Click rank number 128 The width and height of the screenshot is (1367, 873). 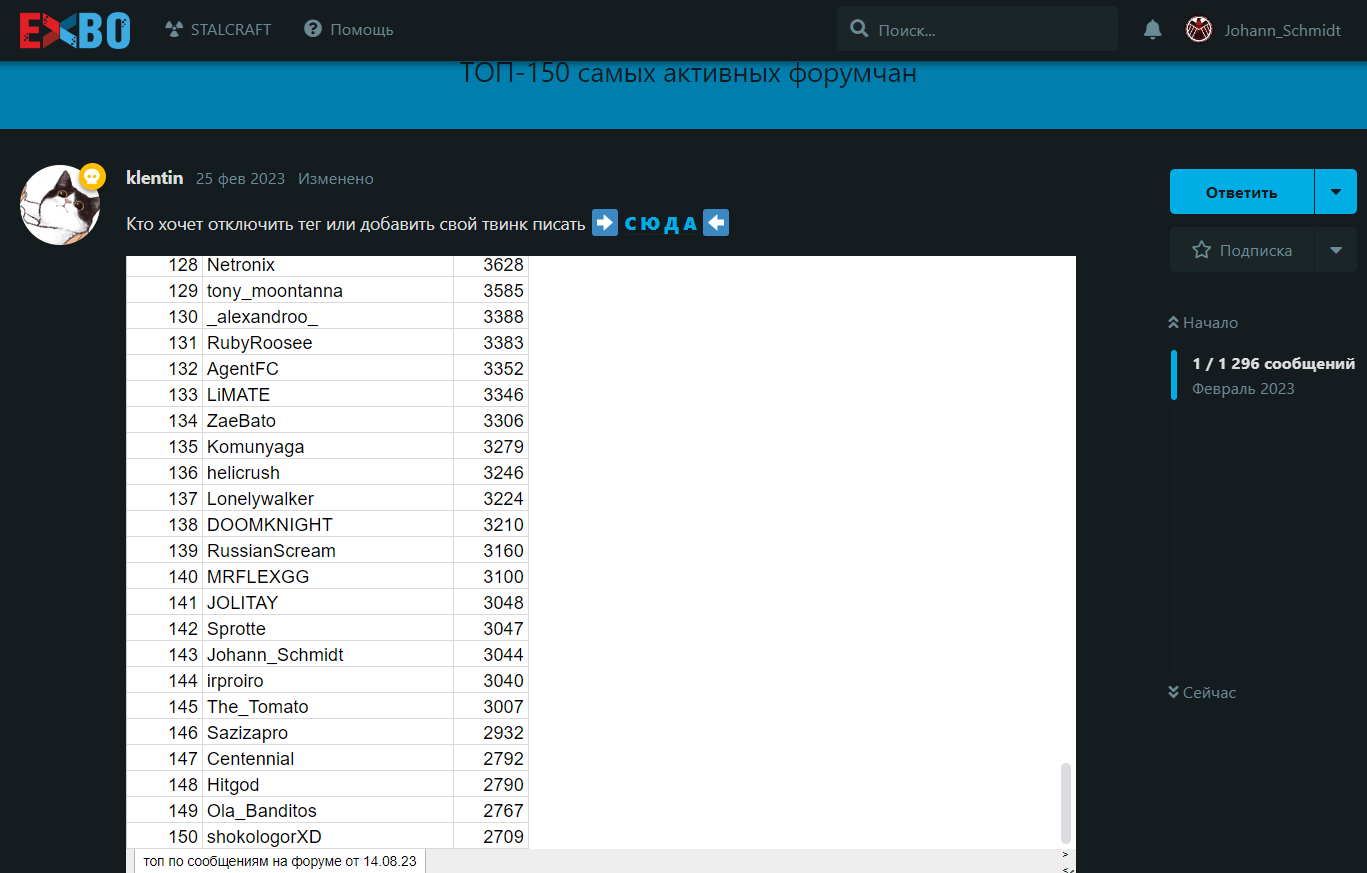(x=183, y=265)
